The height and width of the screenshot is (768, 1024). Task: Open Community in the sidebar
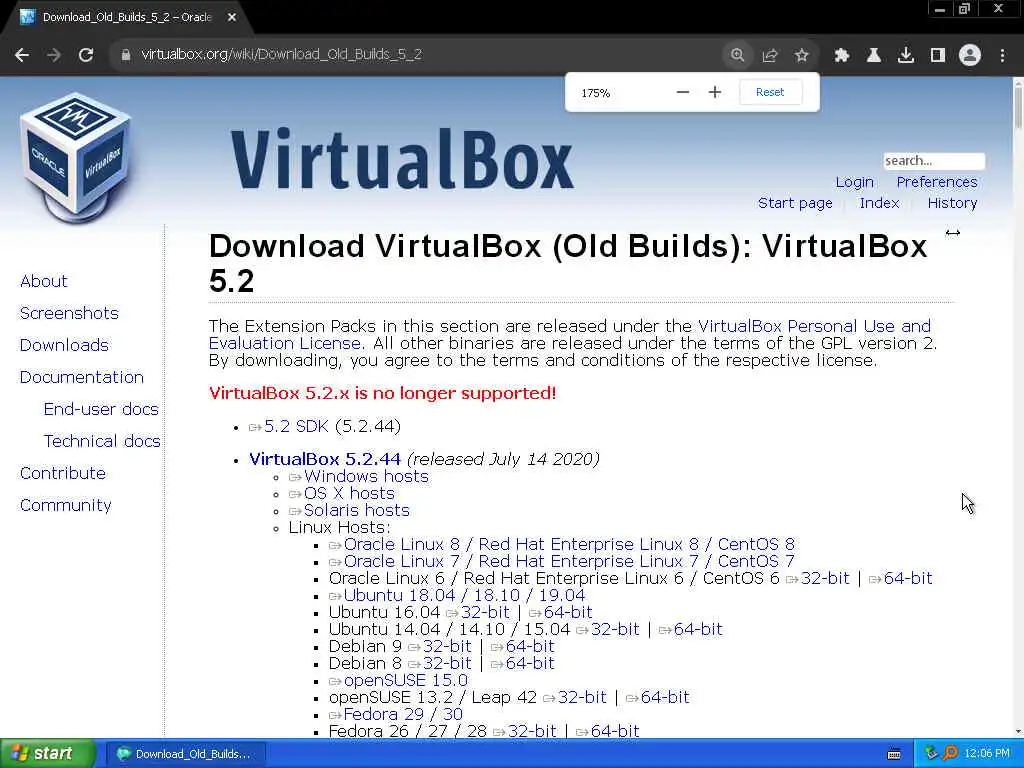pyautogui.click(x=65, y=505)
